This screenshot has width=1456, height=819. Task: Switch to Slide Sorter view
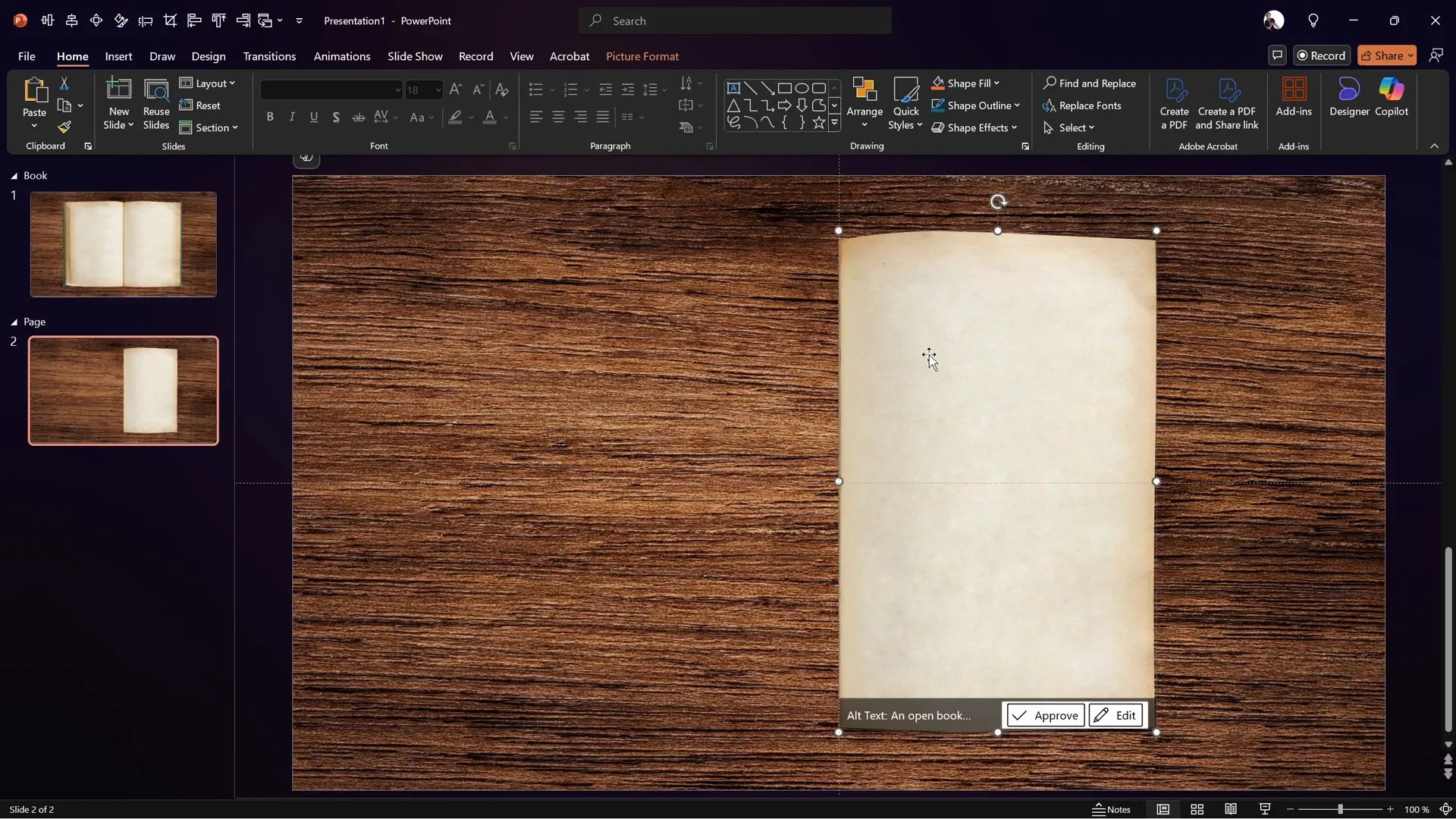(x=1197, y=809)
